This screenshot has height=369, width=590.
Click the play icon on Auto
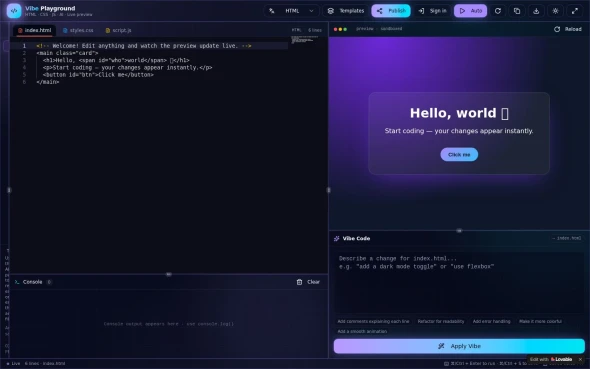click(x=462, y=11)
